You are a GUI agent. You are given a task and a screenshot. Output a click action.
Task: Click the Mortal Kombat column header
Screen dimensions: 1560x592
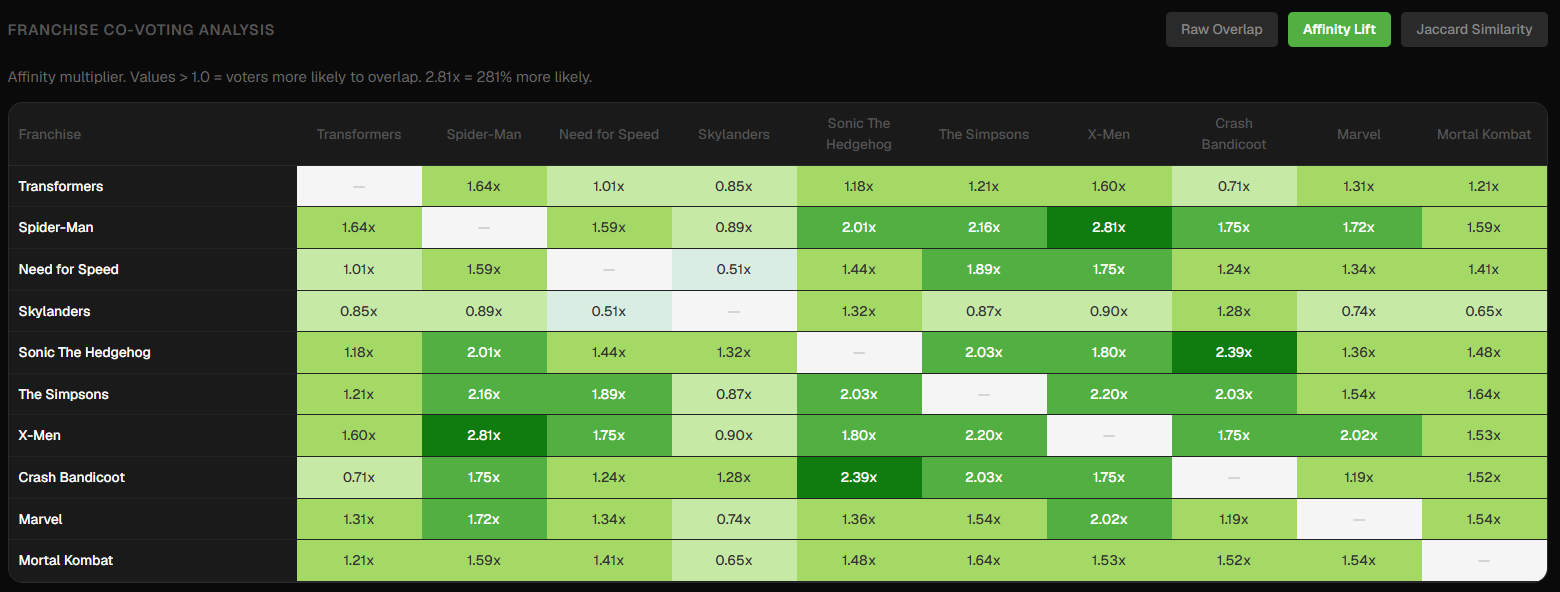(x=1484, y=134)
